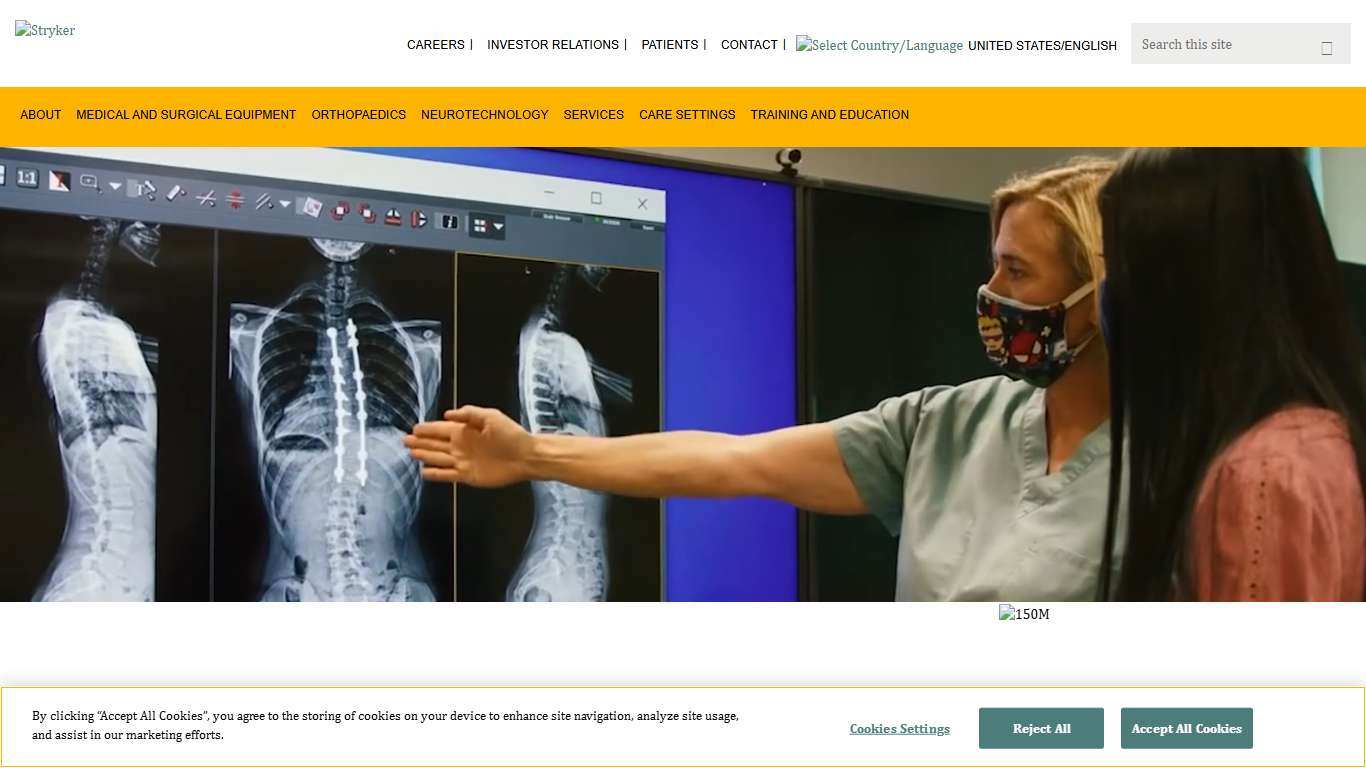
Task: Open the UNITED STATES/ENGLISH language selector
Action: pos(1042,45)
